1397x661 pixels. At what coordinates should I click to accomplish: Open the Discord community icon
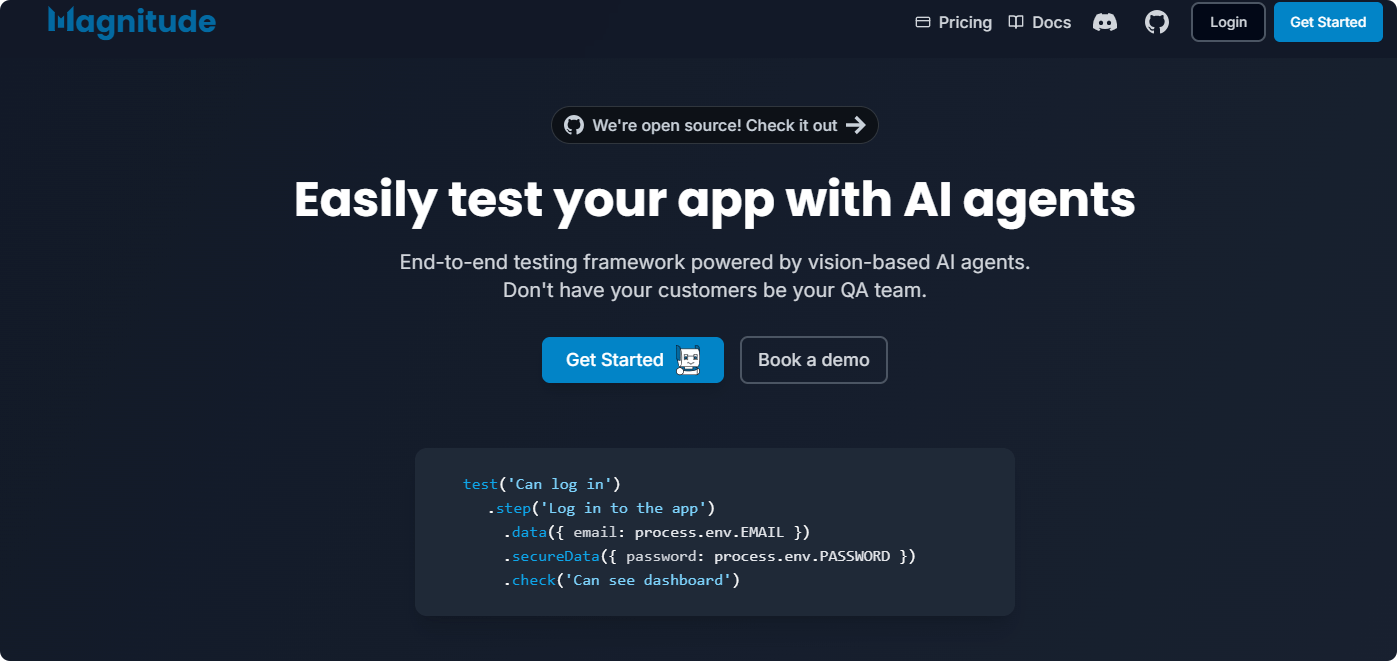coord(1105,22)
